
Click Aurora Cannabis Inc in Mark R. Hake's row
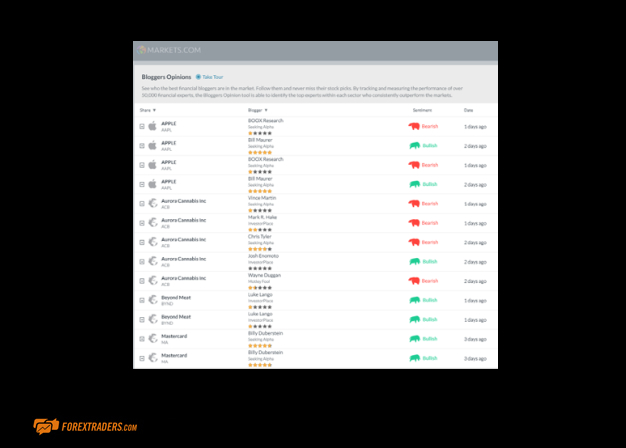184,220
